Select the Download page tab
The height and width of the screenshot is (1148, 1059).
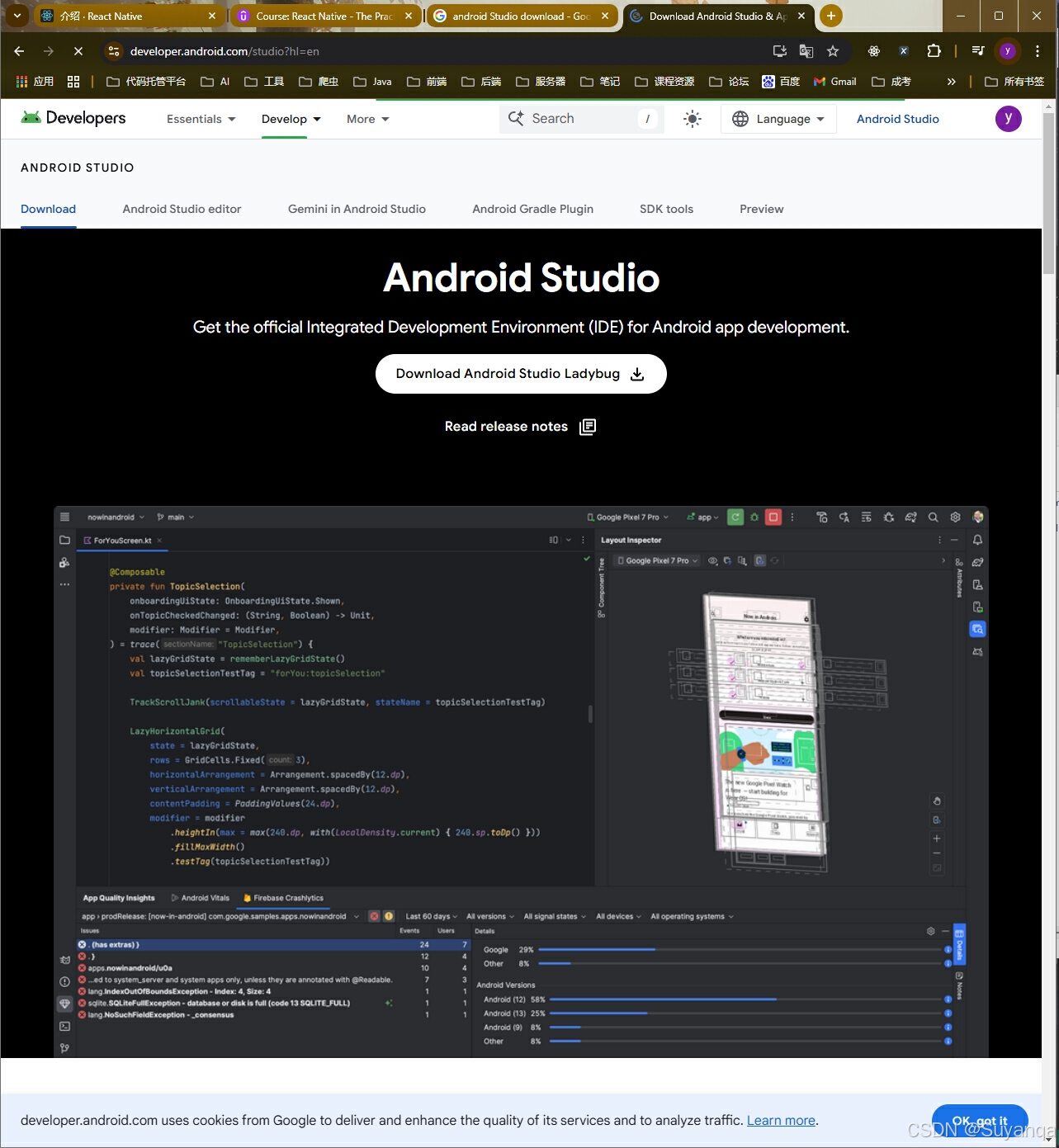(x=48, y=209)
